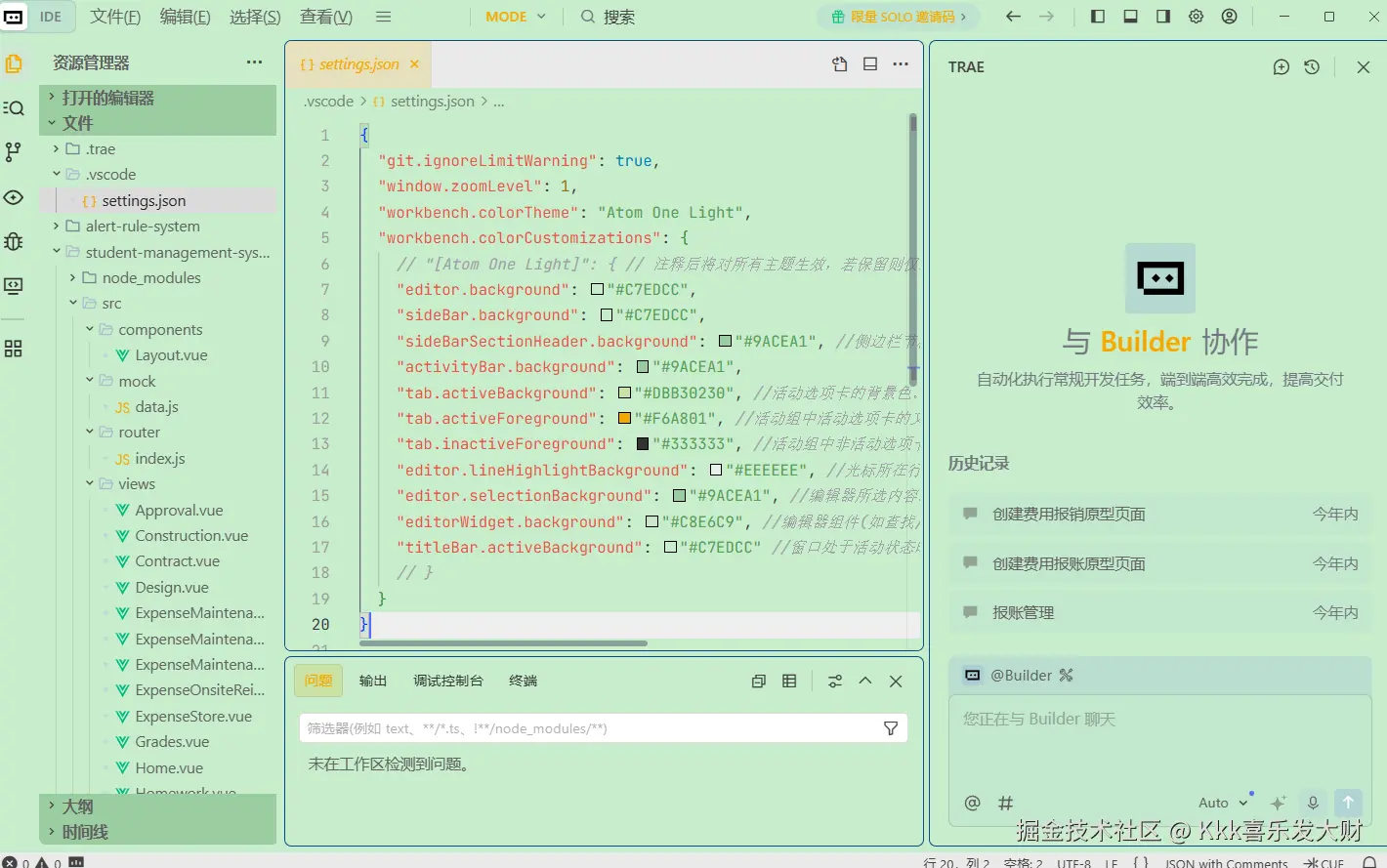The width and height of the screenshot is (1387, 868).
Task: Collapse all problems icon in panel
Action: click(x=759, y=682)
